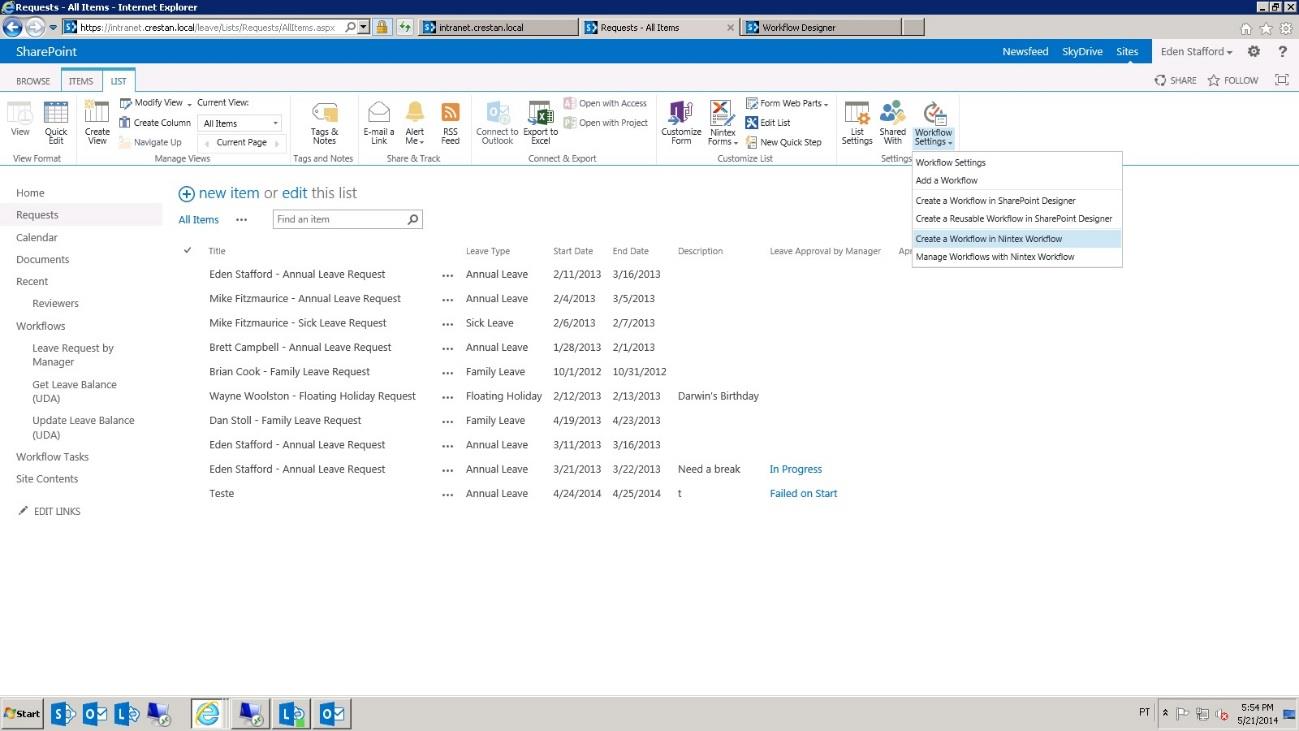Click the Open with Access ribbon button
Screen dimensions: 1299x731
[x=605, y=103]
